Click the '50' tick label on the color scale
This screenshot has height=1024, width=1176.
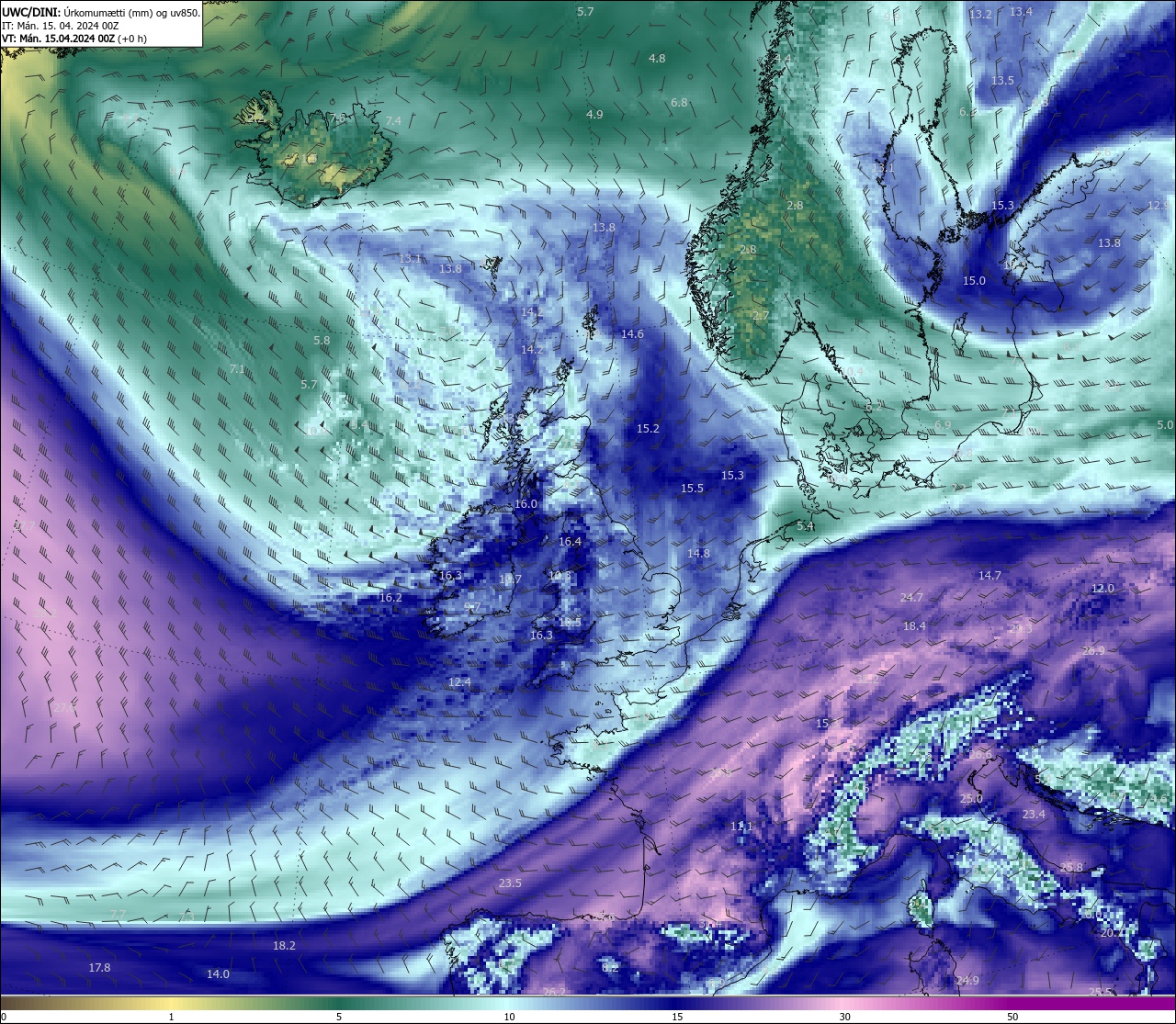1012,1017
